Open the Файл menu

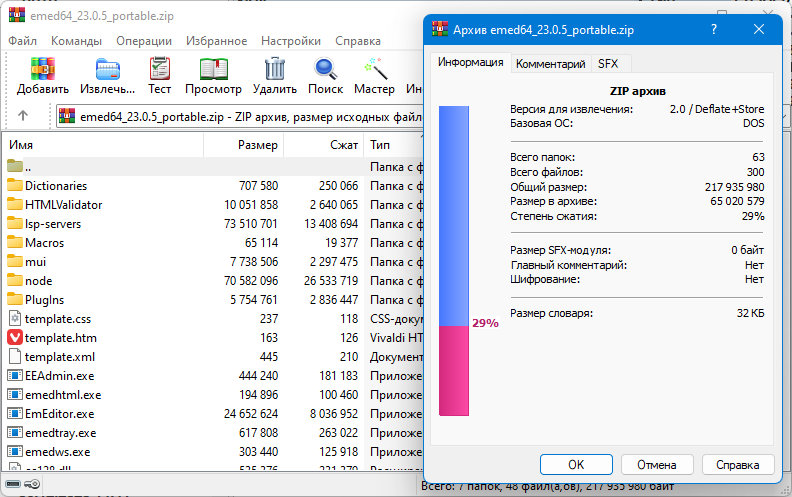coord(23,41)
